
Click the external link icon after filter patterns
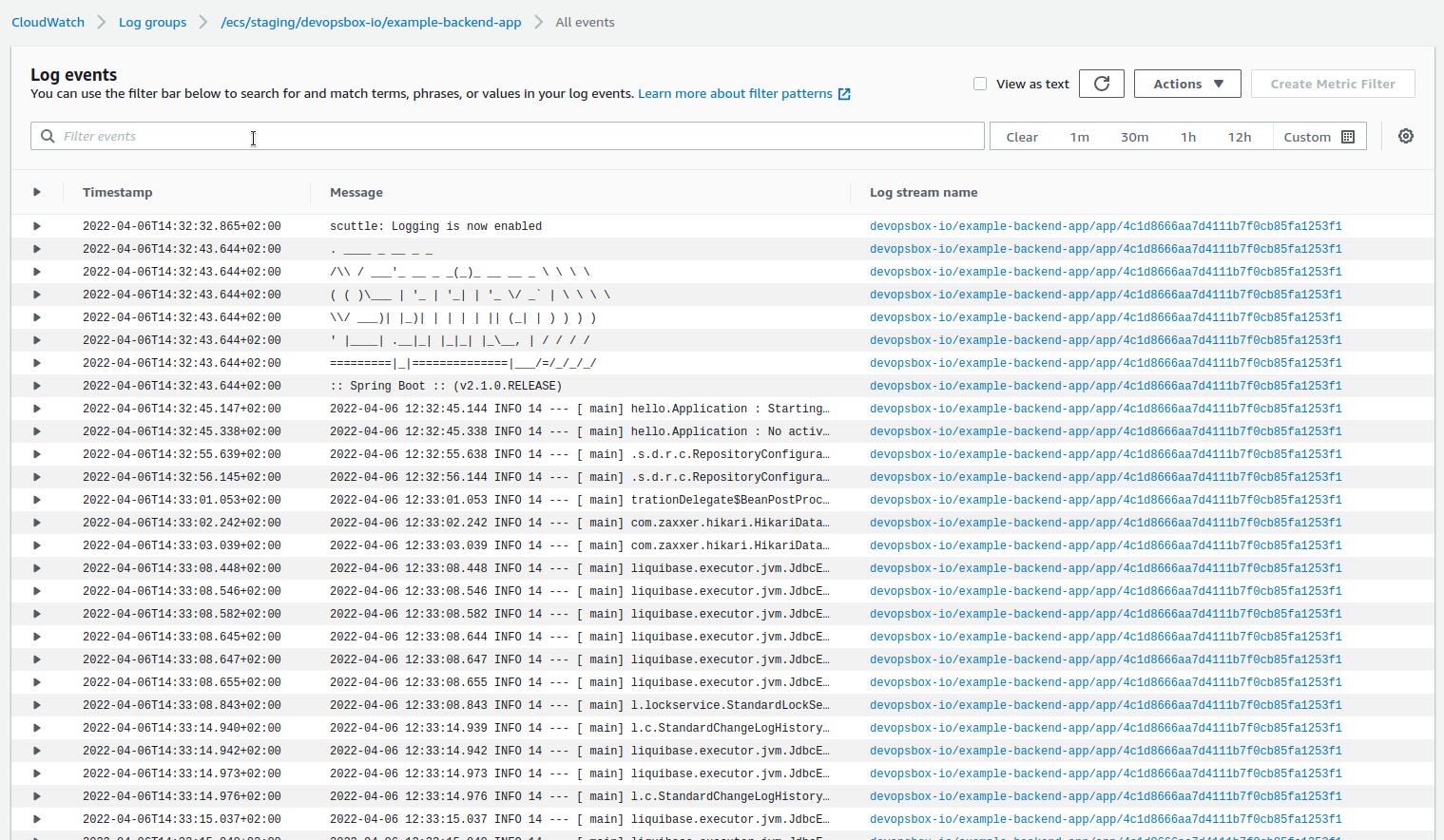coord(842,93)
